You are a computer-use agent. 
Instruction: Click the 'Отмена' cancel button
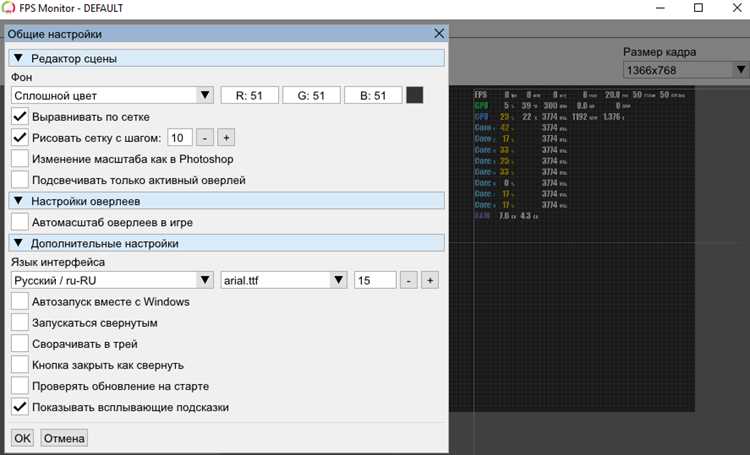point(64,438)
